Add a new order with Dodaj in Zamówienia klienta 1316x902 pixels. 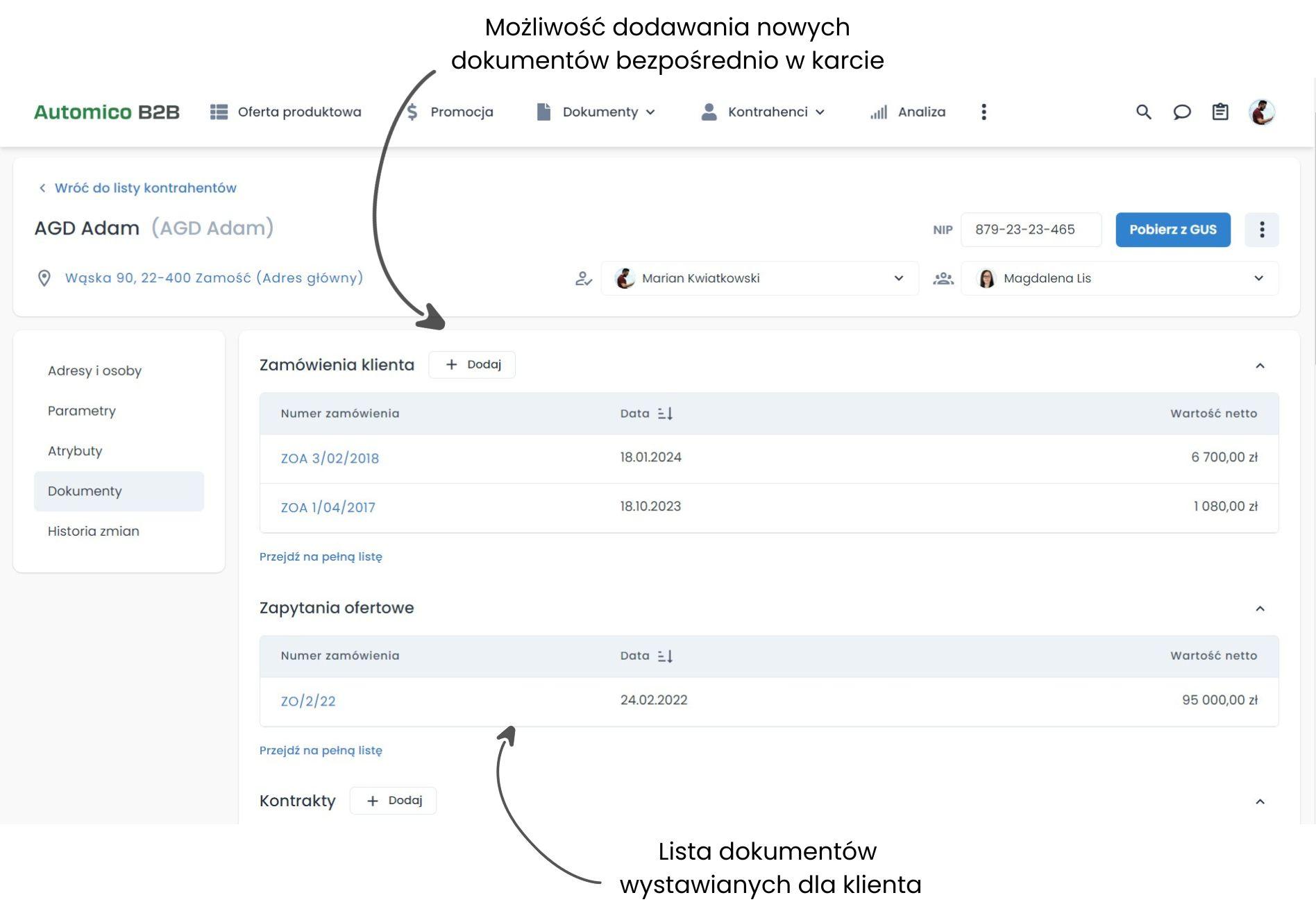472,364
